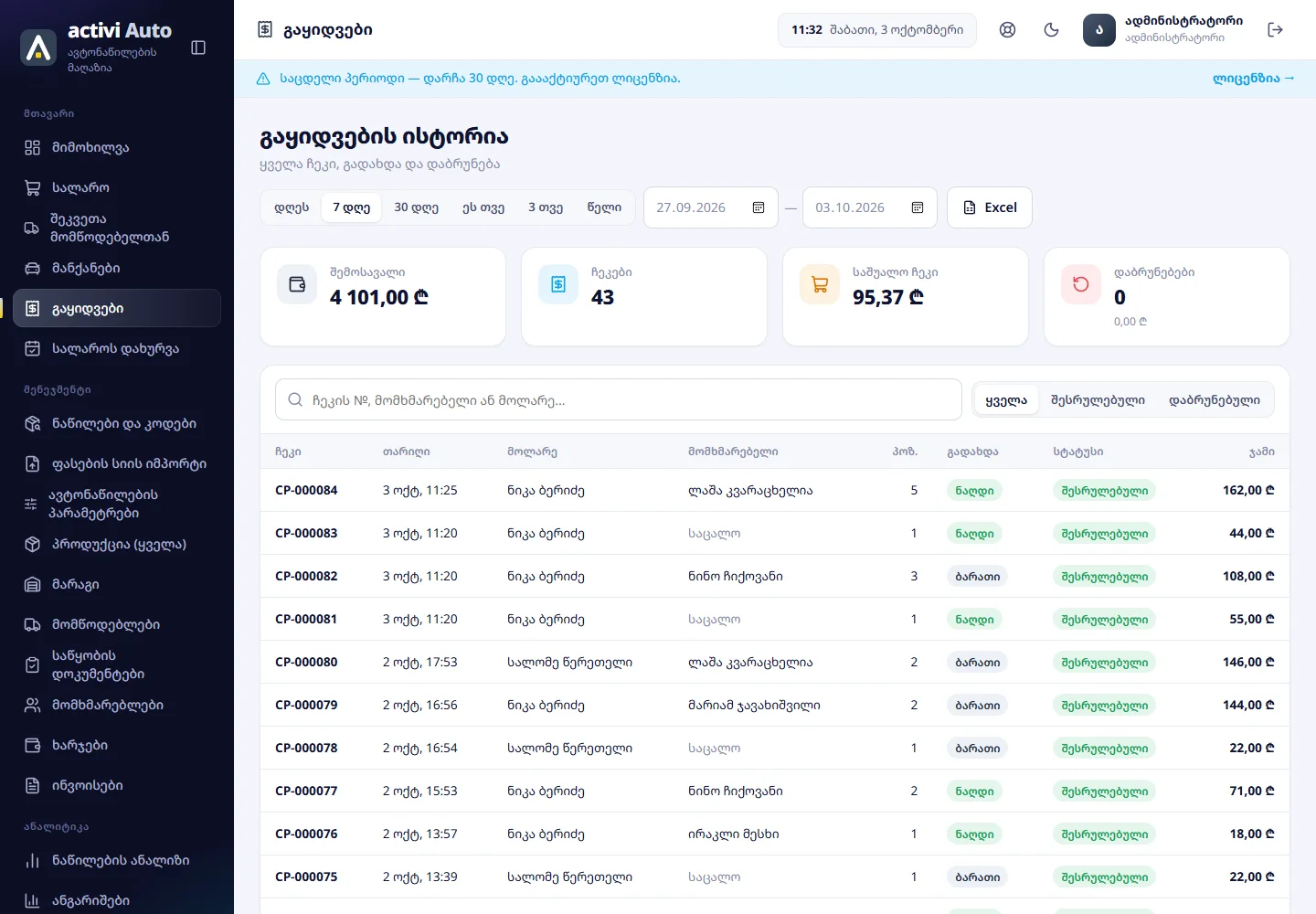Follow the ლიცენზია link in banner
This screenshot has height=914, width=1316.
pos(1253,79)
